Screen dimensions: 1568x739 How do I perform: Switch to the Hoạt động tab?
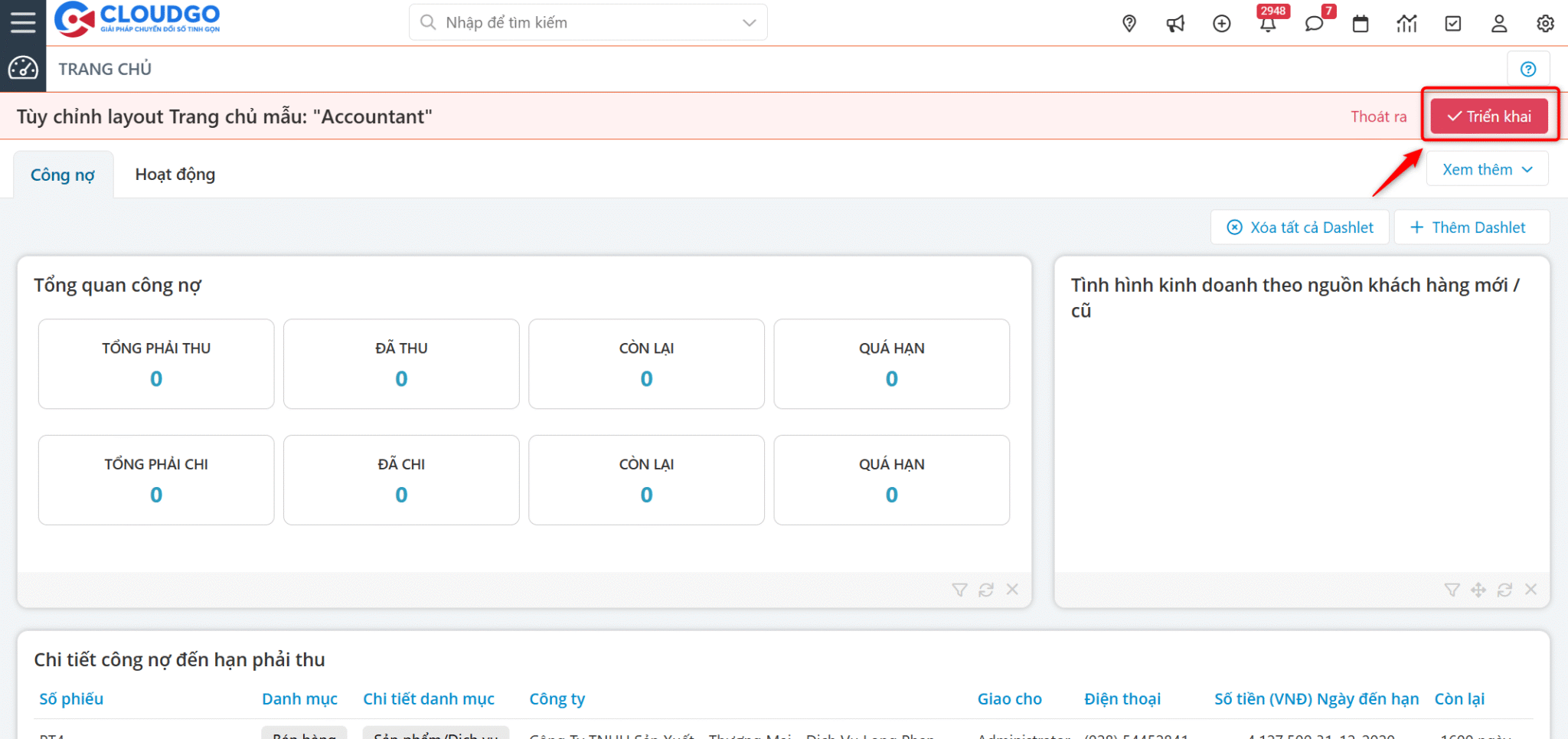175,175
